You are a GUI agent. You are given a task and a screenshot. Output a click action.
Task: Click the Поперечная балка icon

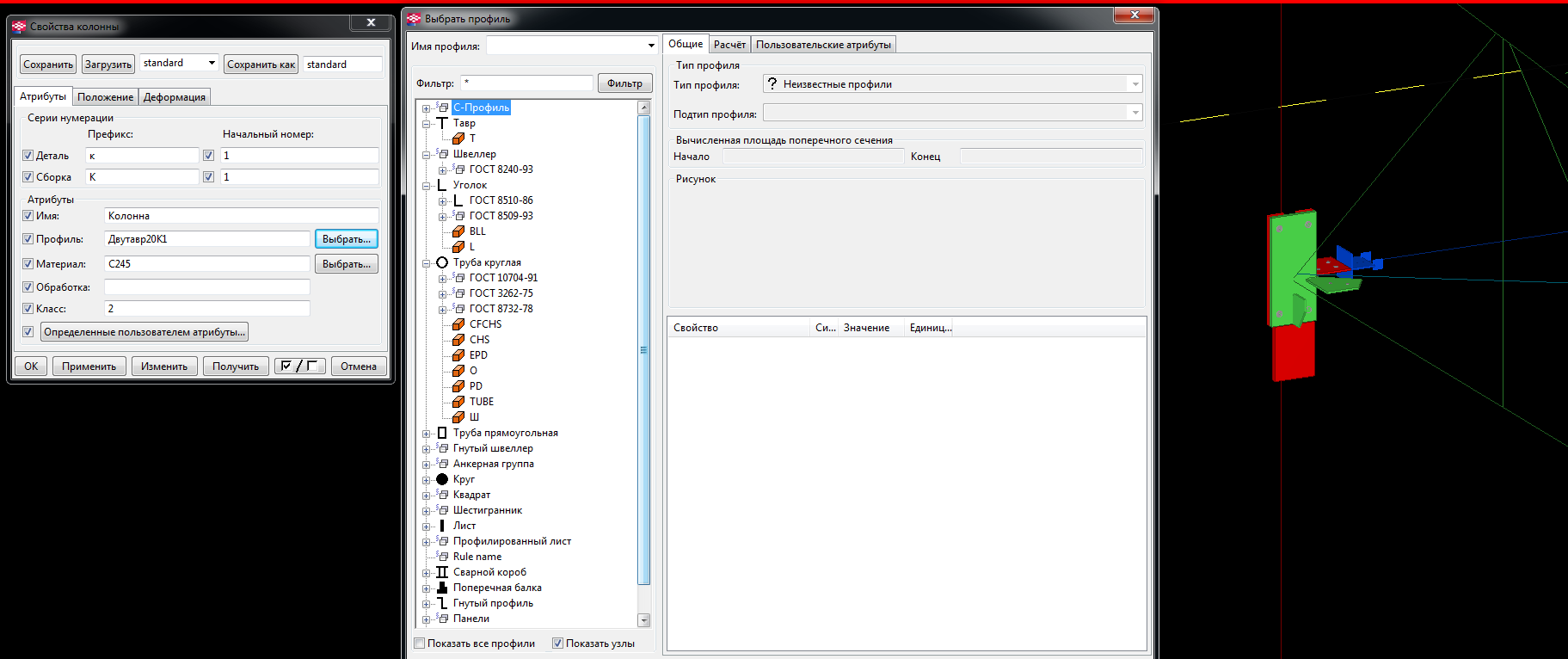[442, 588]
